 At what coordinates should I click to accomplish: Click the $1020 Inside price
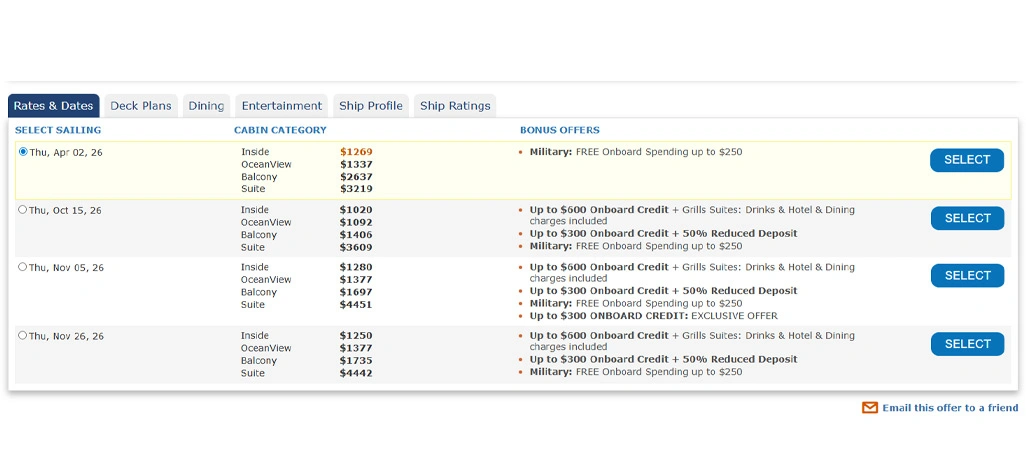pos(356,210)
